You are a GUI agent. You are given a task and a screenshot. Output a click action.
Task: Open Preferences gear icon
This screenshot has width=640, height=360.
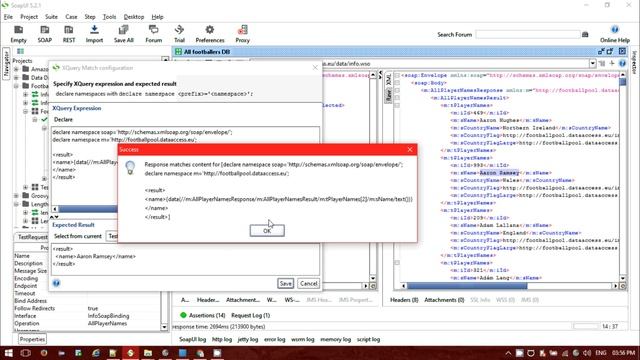[210, 30]
